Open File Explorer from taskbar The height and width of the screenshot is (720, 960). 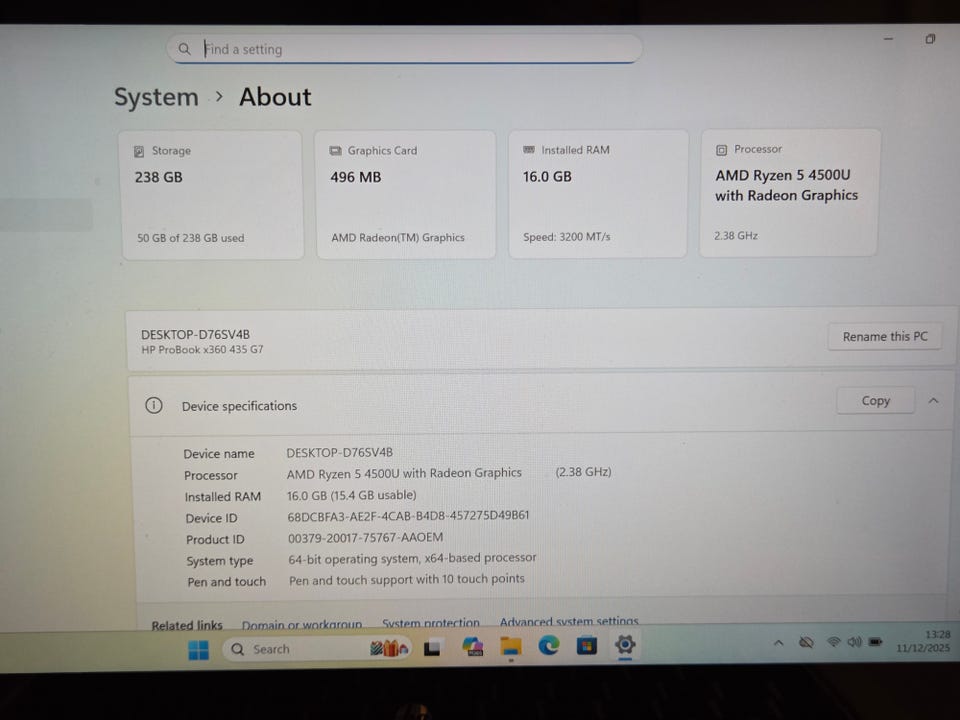[x=511, y=646]
